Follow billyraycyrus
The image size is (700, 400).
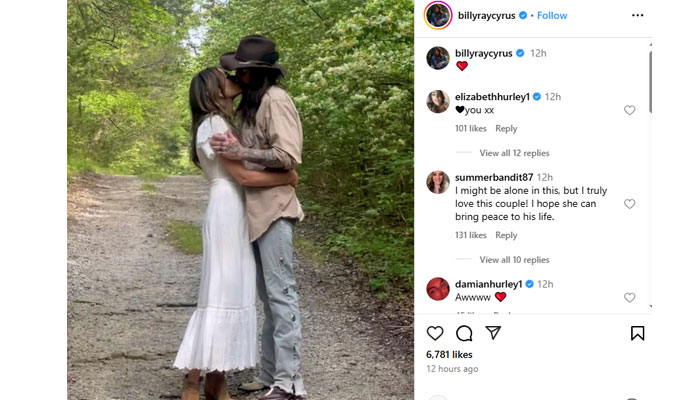coord(551,15)
